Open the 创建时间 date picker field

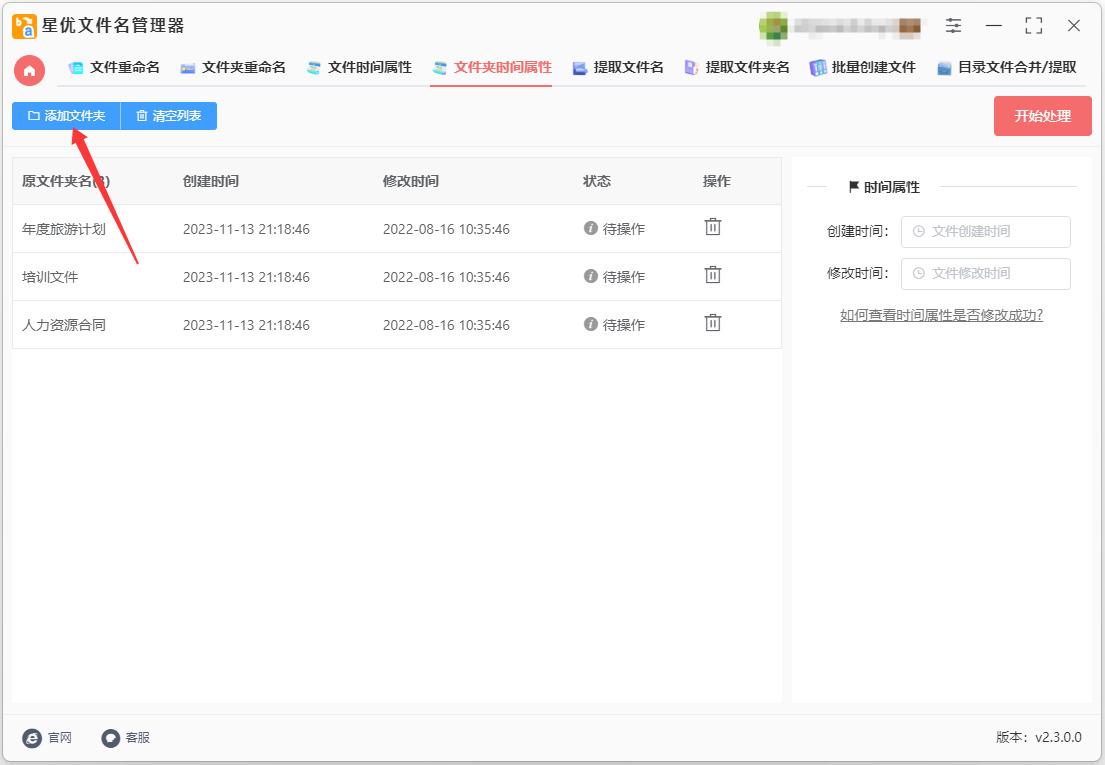pos(985,232)
